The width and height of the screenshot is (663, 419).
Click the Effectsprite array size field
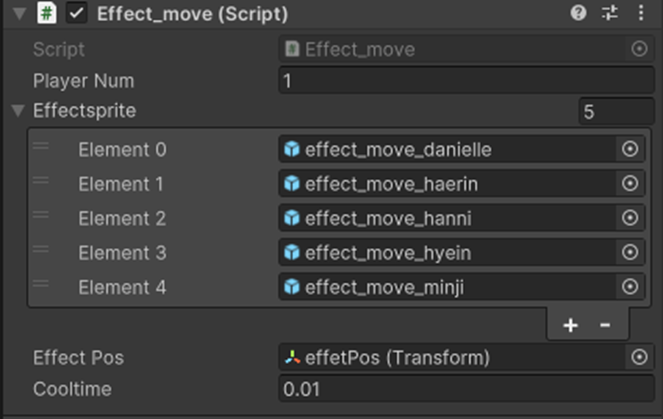(x=616, y=112)
